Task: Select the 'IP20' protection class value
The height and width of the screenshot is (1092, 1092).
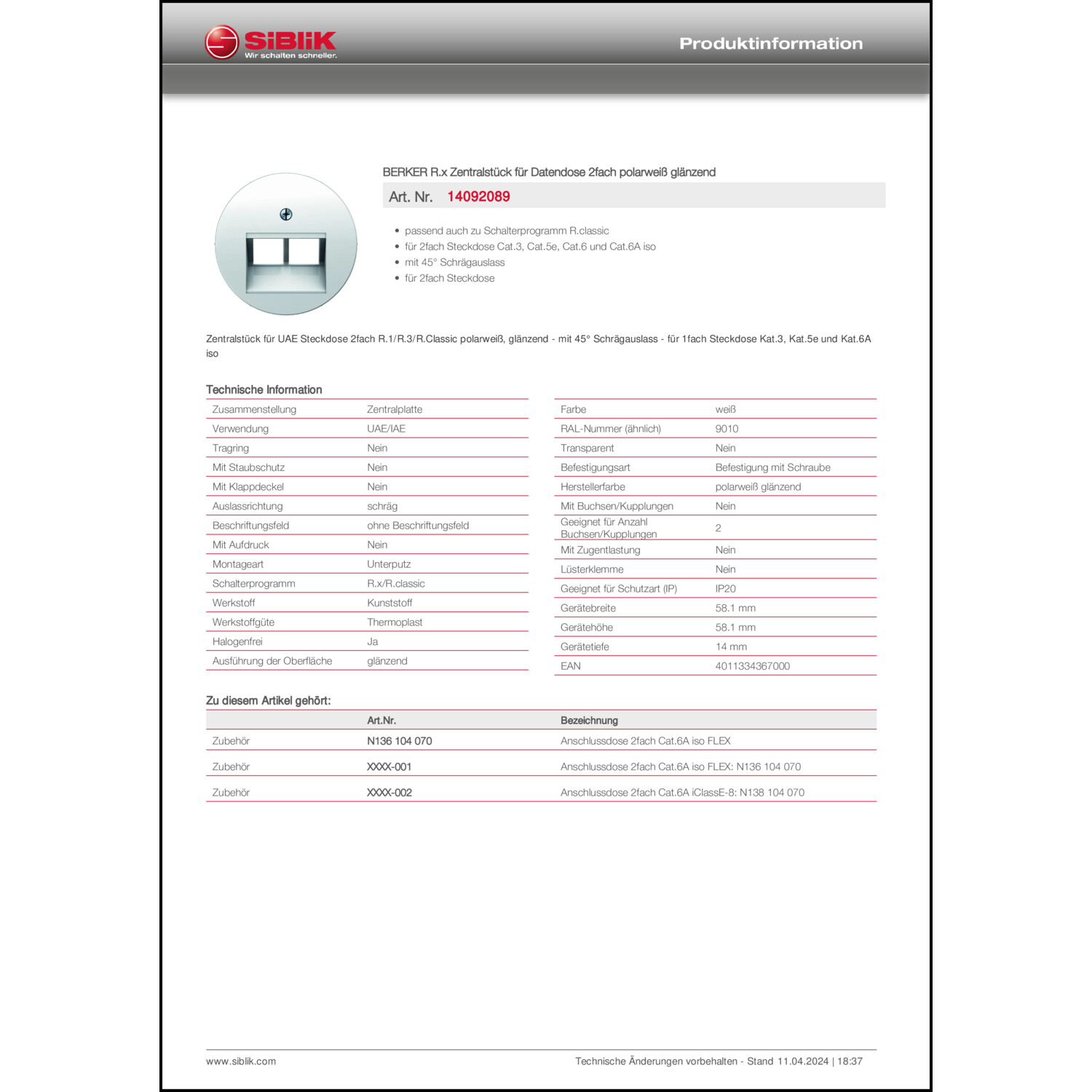Action: pyautogui.click(x=725, y=588)
